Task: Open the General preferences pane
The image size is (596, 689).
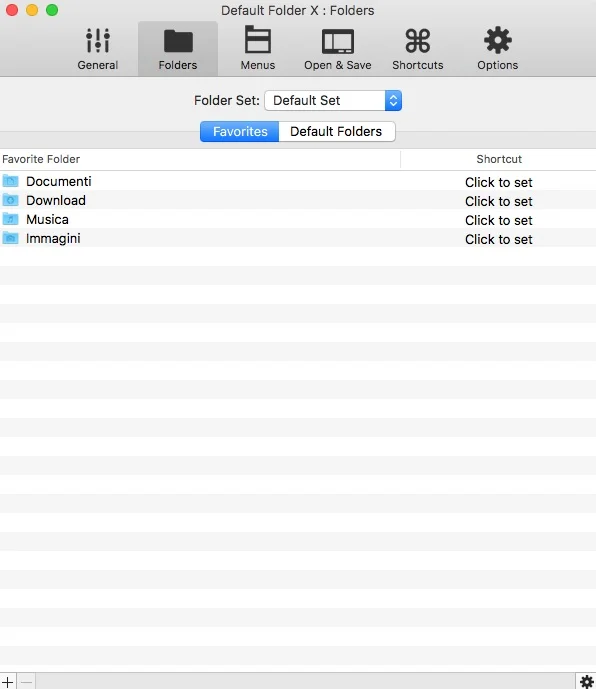Action: 98,49
